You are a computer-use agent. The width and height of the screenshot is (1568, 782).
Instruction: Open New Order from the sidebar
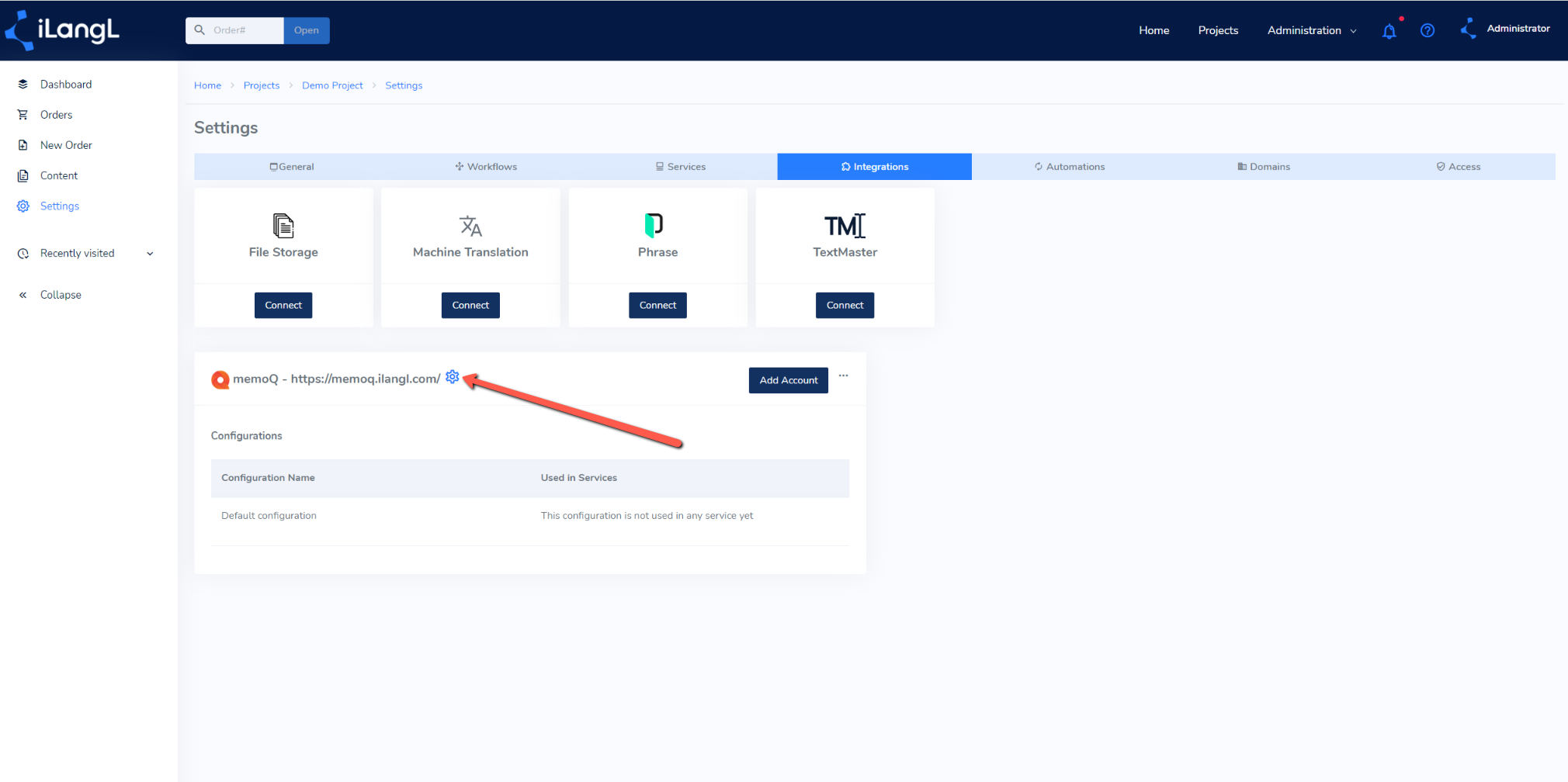pyautogui.click(x=66, y=145)
